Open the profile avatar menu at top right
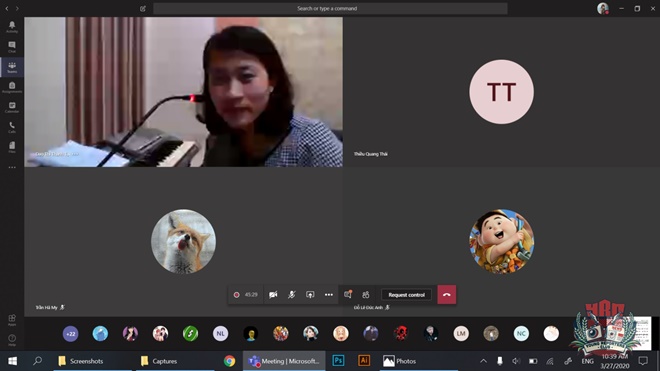 tap(603, 8)
